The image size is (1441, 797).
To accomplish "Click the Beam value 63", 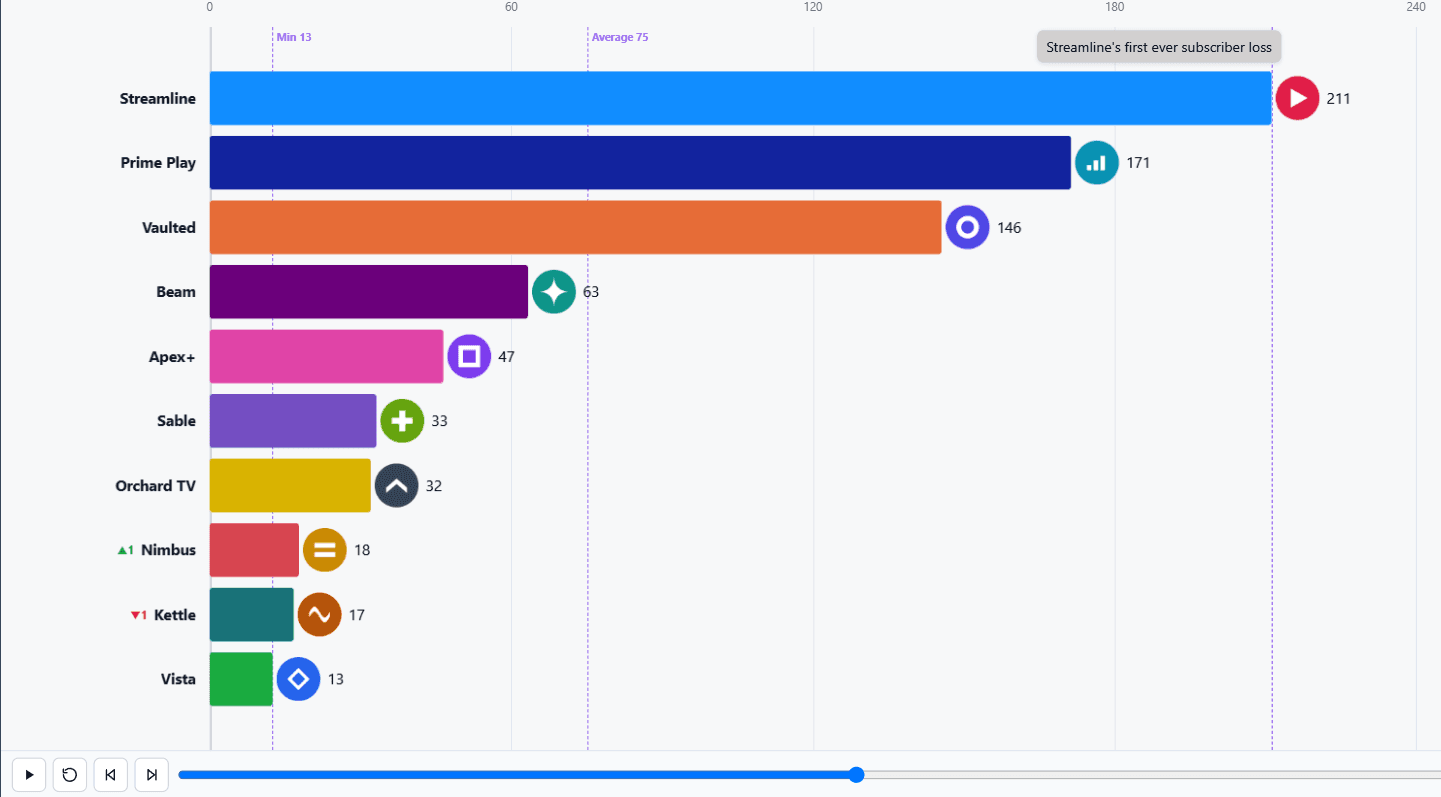I will 591,292.
